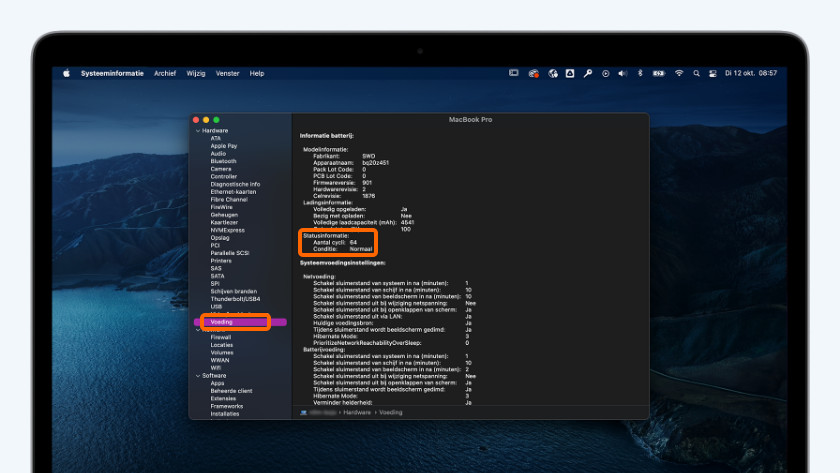This screenshot has height=473, width=840.
Task: Select NVMExpress in the sidebar
Action: tap(227, 230)
